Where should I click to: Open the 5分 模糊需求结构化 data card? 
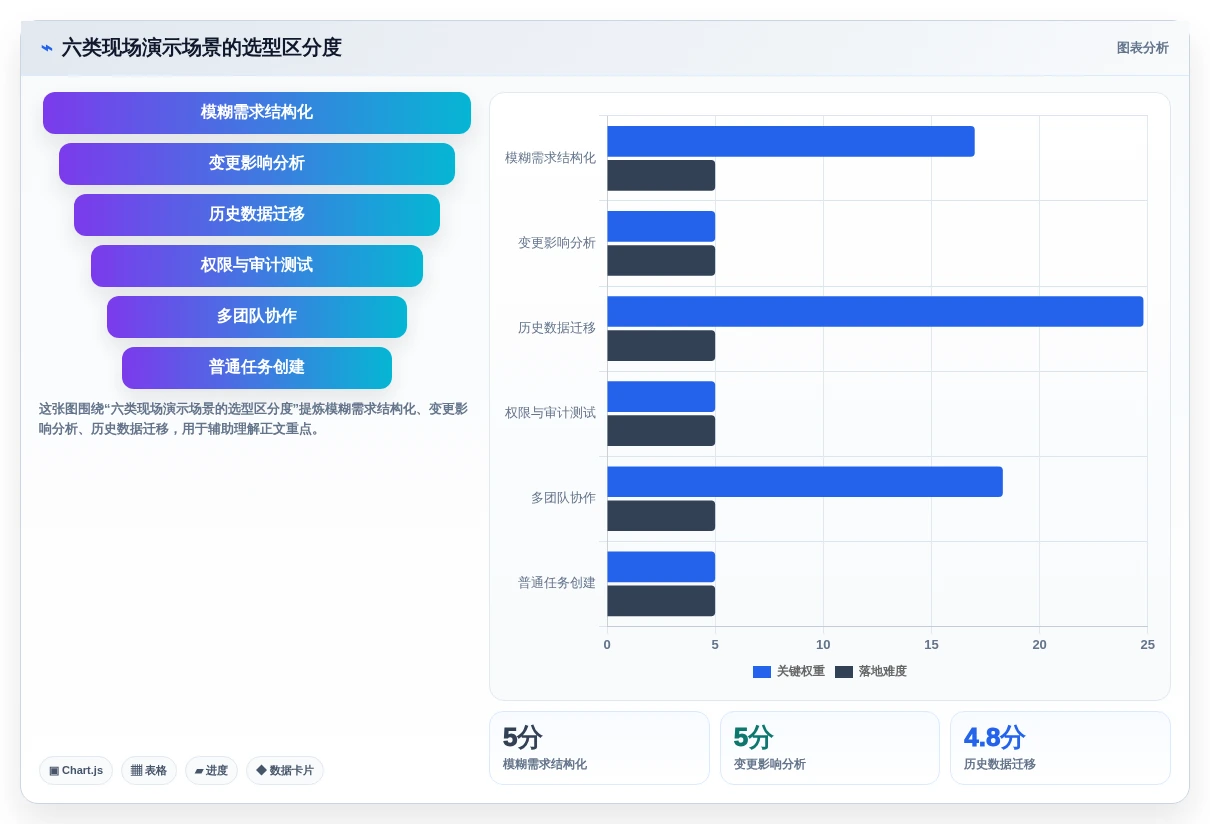pyautogui.click(x=599, y=748)
